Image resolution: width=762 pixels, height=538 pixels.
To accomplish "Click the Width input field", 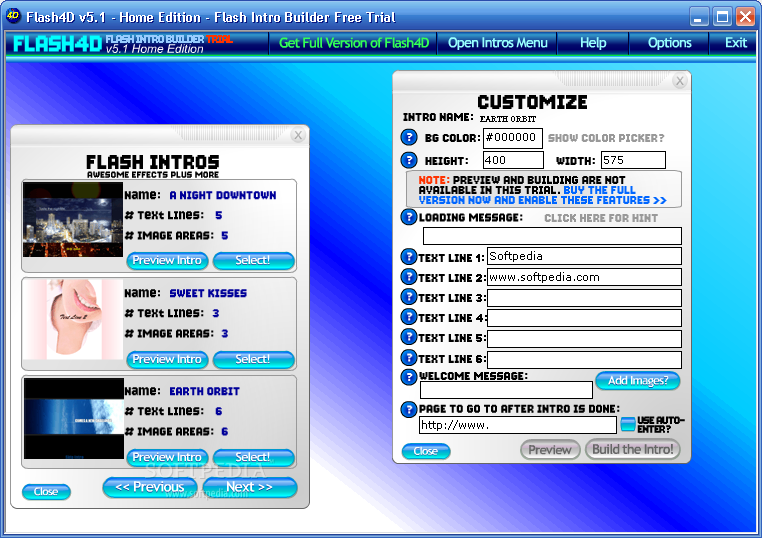I will [x=633, y=160].
